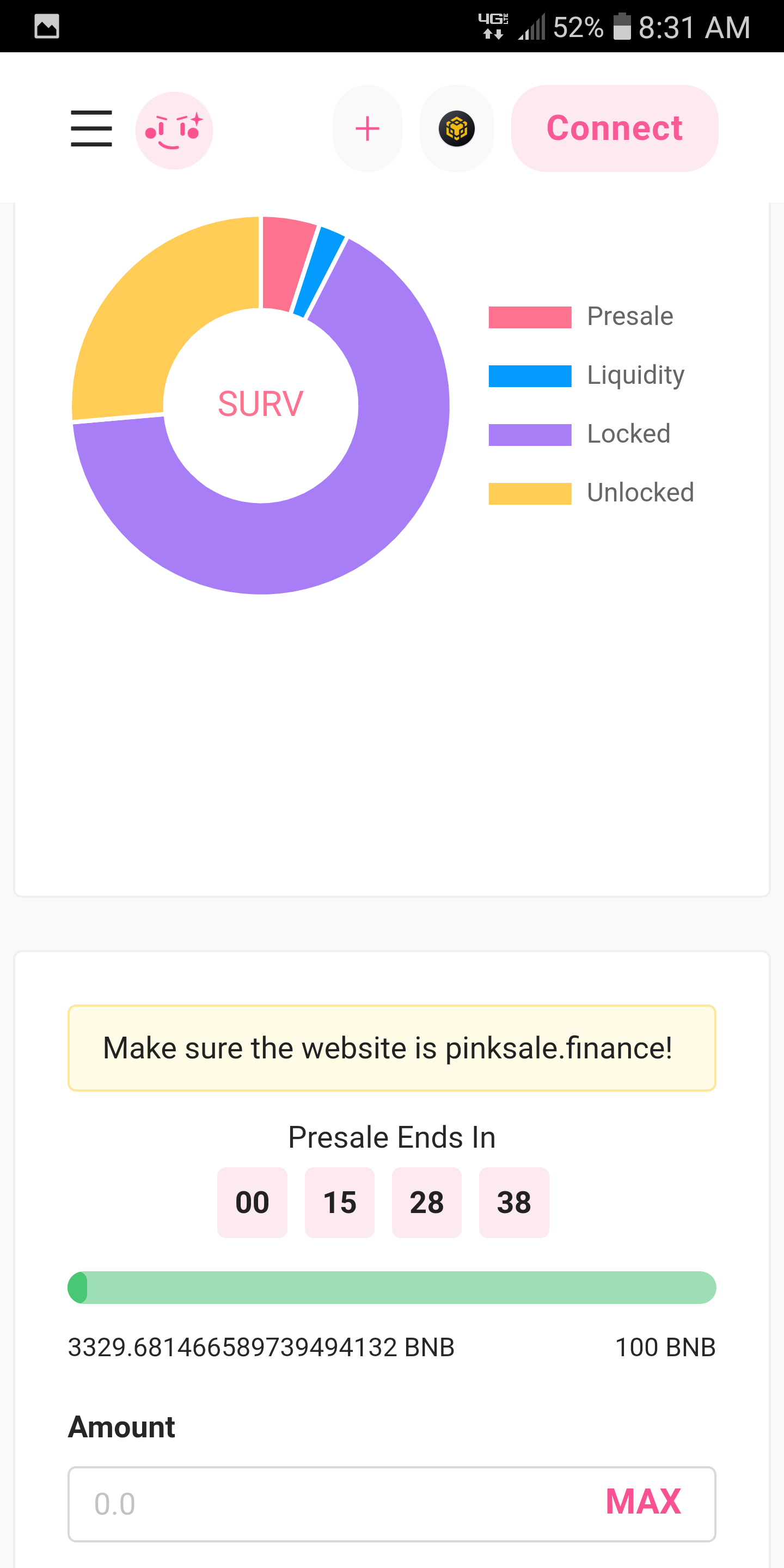Open the BNB network selector icon
This screenshot has height=1568, width=784.
click(x=457, y=128)
